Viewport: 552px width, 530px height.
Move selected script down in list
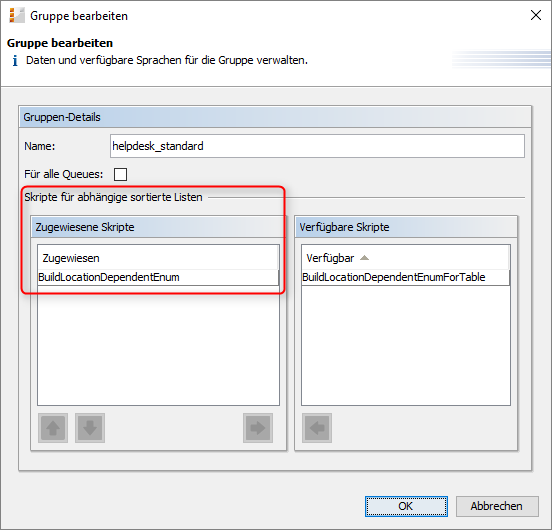90,428
